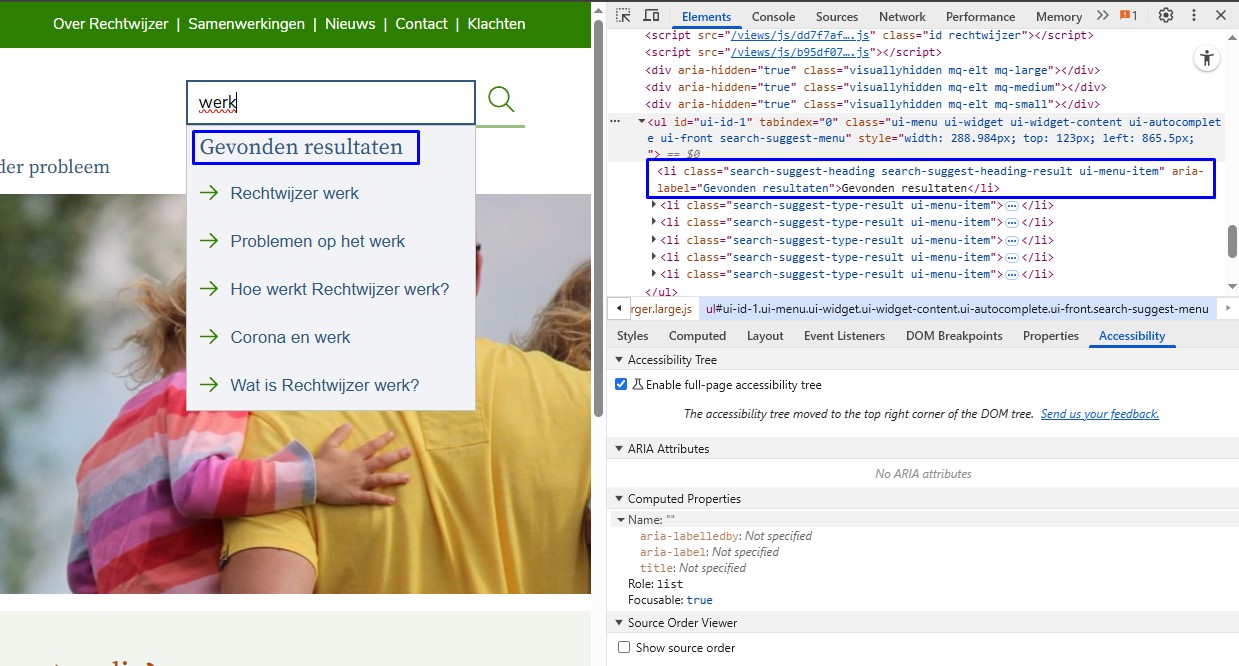Screen dimensions: 1239x666
Task: Switch to the Elements tab
Action: tap(706, 16)
